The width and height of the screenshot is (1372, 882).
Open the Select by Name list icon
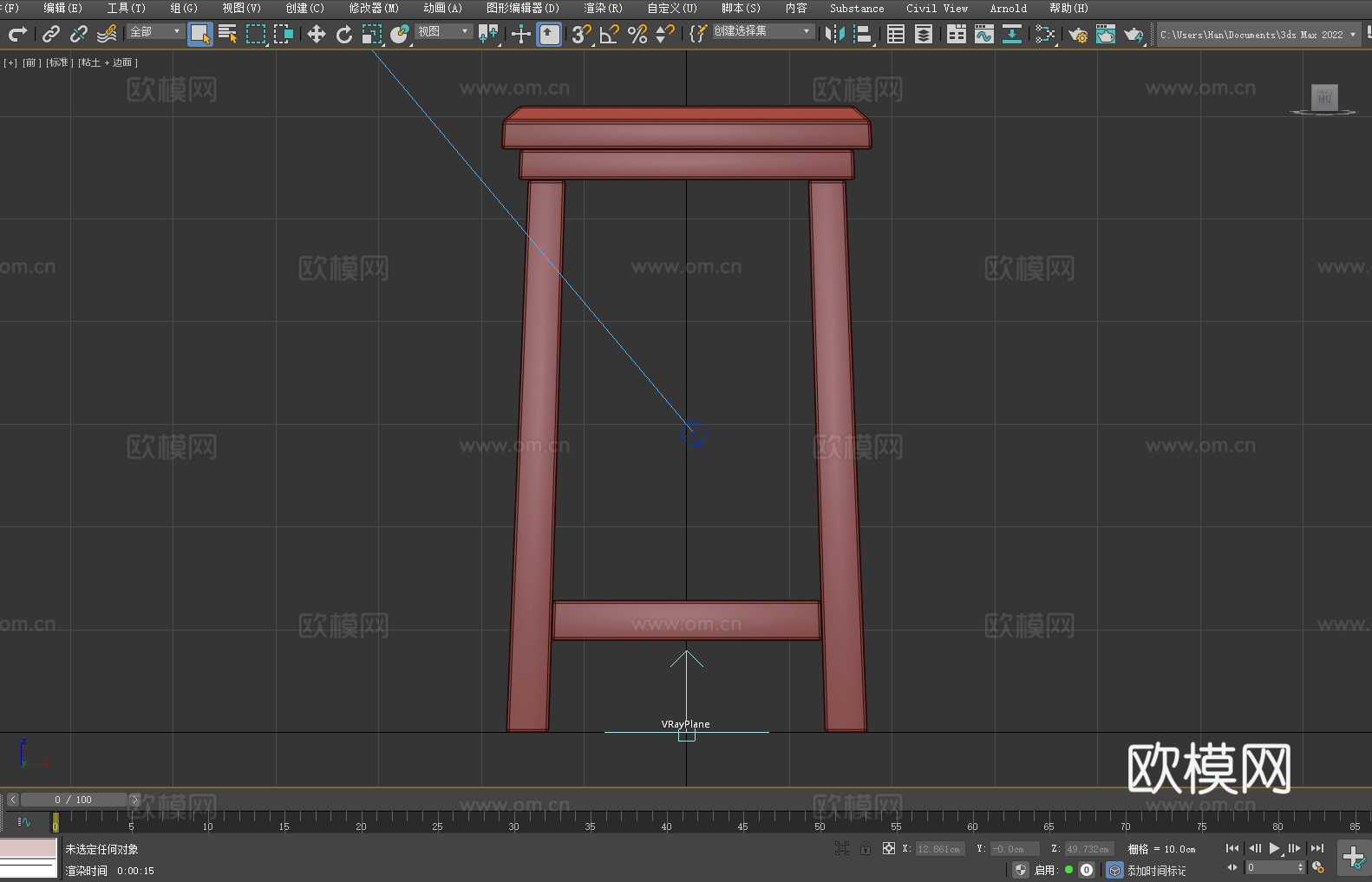click(x=228, y=34)
